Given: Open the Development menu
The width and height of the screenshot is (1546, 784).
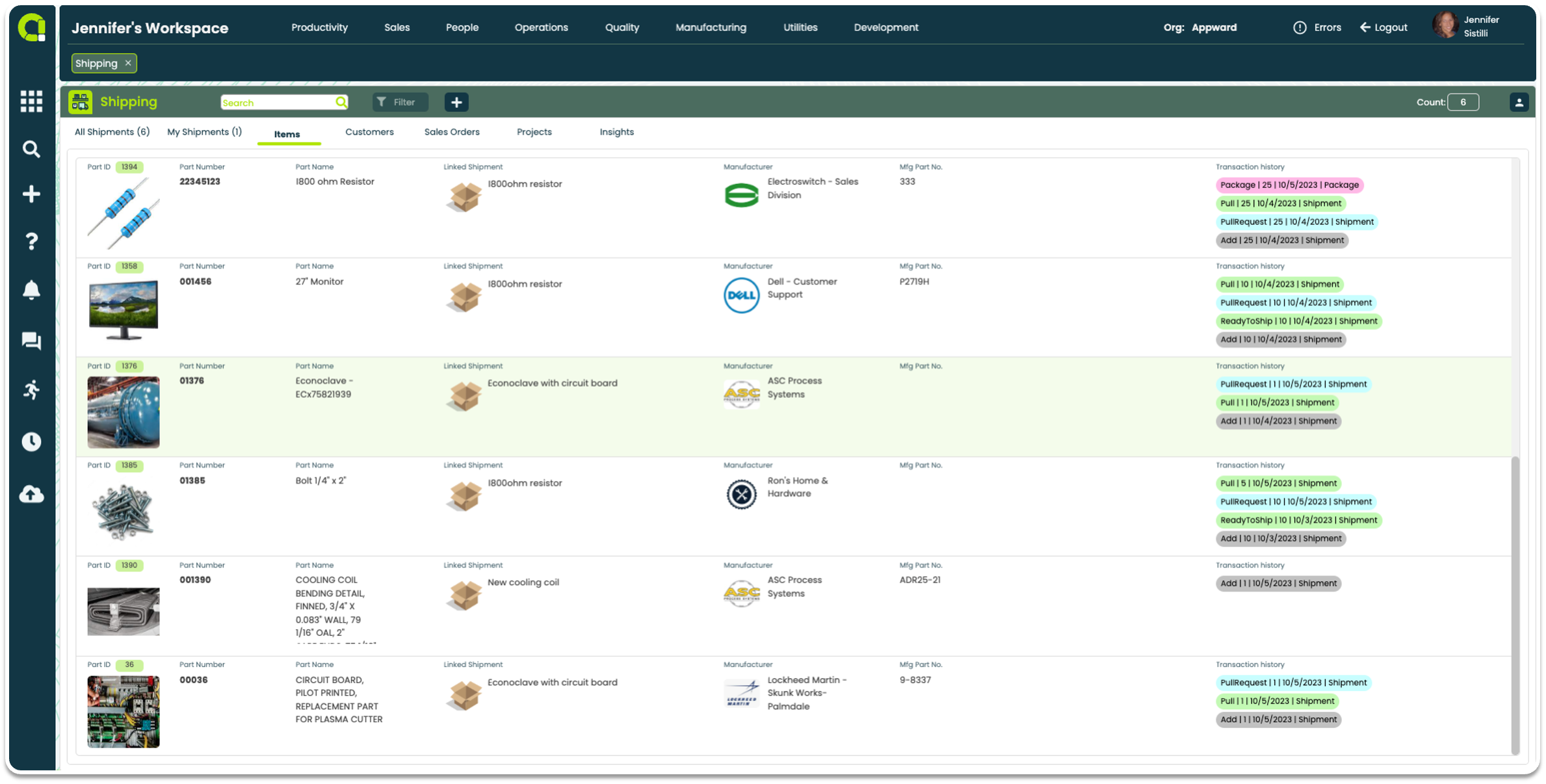Looking at the screenshot, I should coord(885,27).
